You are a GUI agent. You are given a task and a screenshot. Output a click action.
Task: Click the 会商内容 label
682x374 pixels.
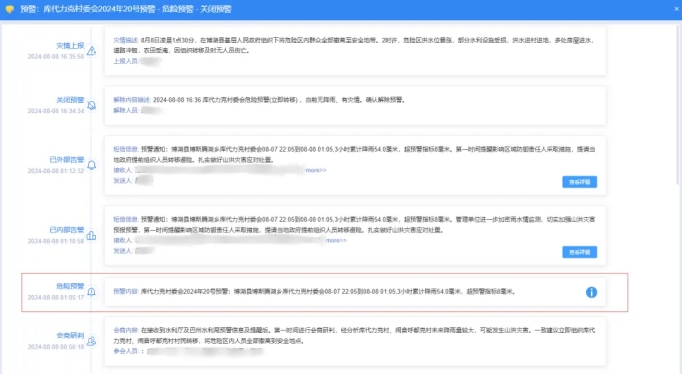click(126, 330)
